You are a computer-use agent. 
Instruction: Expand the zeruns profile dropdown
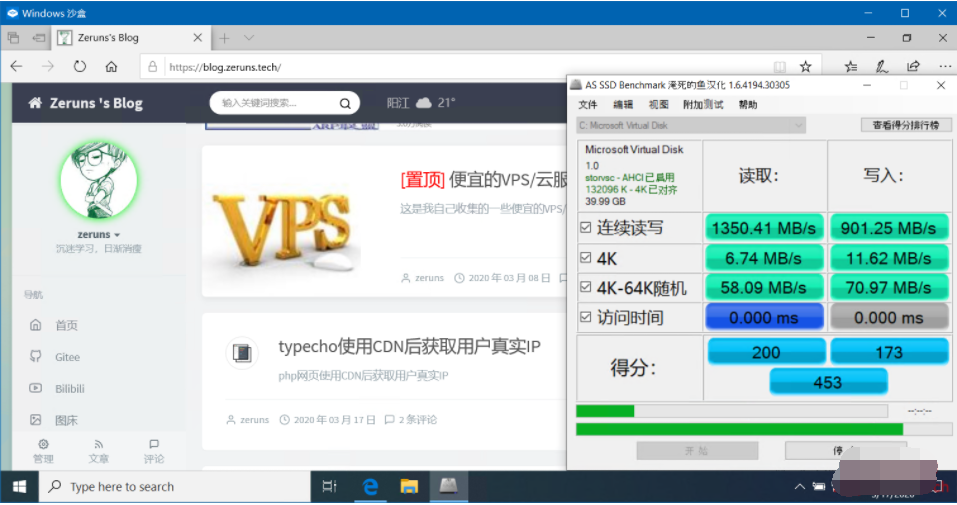pyautogui.click(x=99, y=234)
